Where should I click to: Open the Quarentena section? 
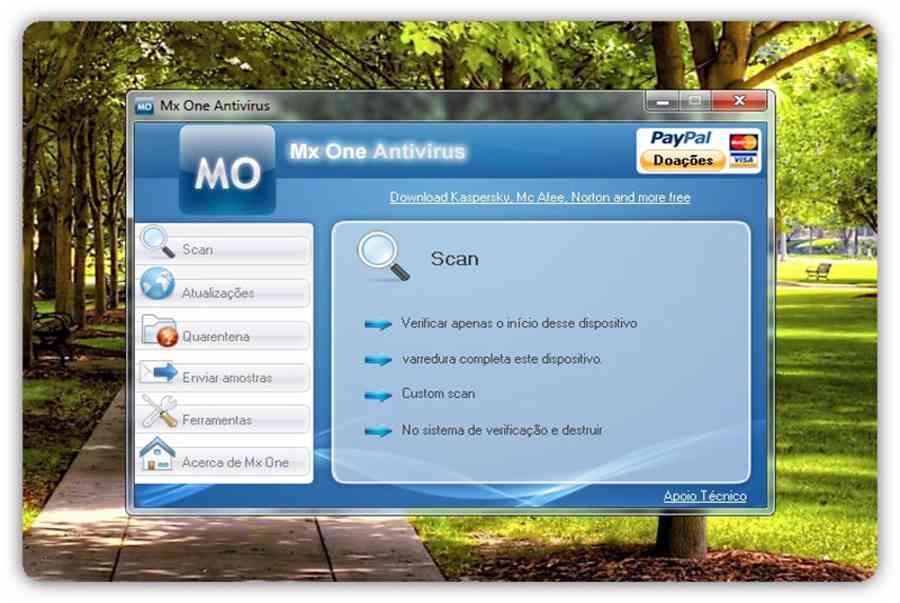click(224, 336)
